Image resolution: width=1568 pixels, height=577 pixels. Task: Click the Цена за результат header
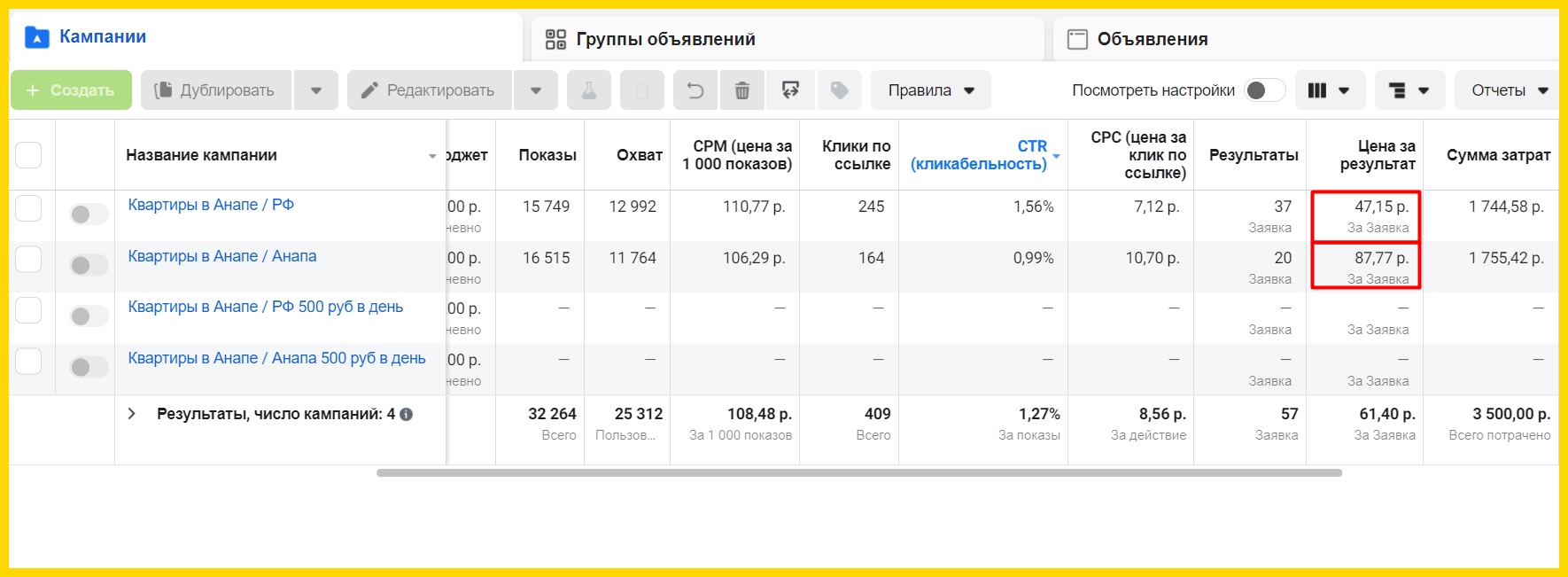click(1378, 155)
